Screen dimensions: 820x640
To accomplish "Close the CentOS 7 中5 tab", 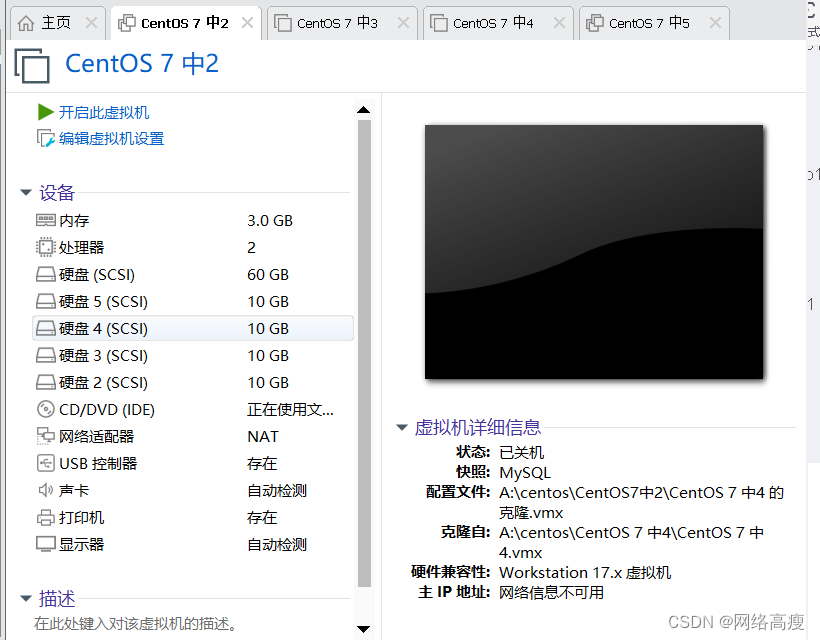I will [715, 23].
